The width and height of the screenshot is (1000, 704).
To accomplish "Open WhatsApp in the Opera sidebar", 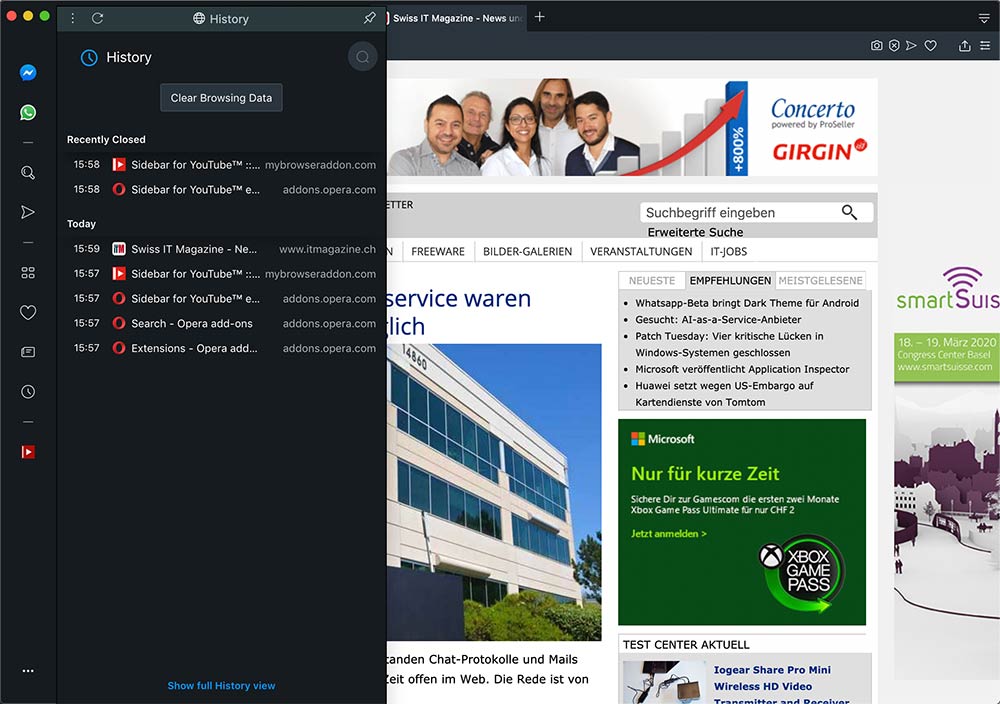I will [x=27, y=112].
